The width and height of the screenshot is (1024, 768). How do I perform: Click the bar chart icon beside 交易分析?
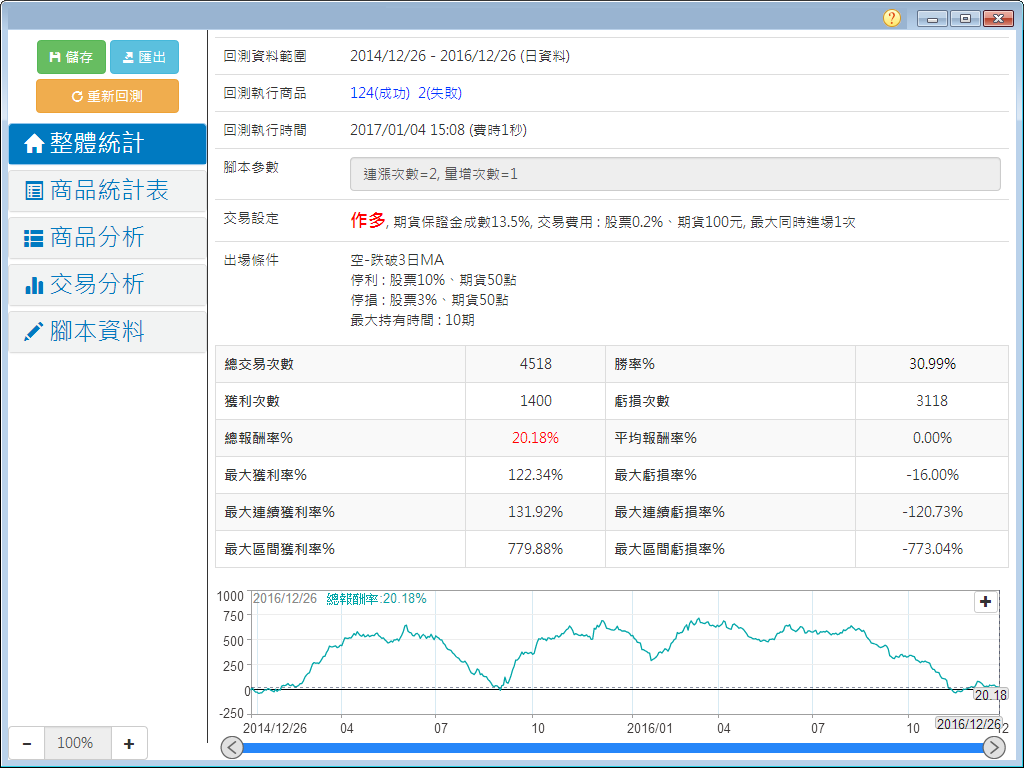34,285
